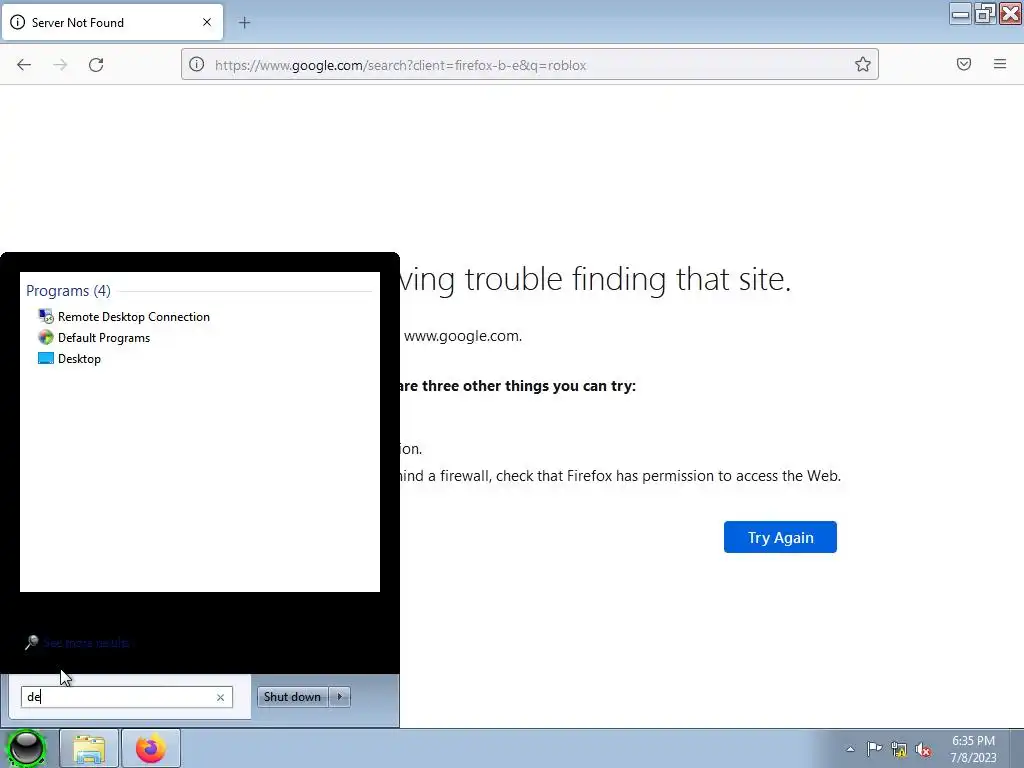Open site information icon in address bar
Image resolution: width=1024 pixels, height=768 pixels.
click(x=197, y=65)
